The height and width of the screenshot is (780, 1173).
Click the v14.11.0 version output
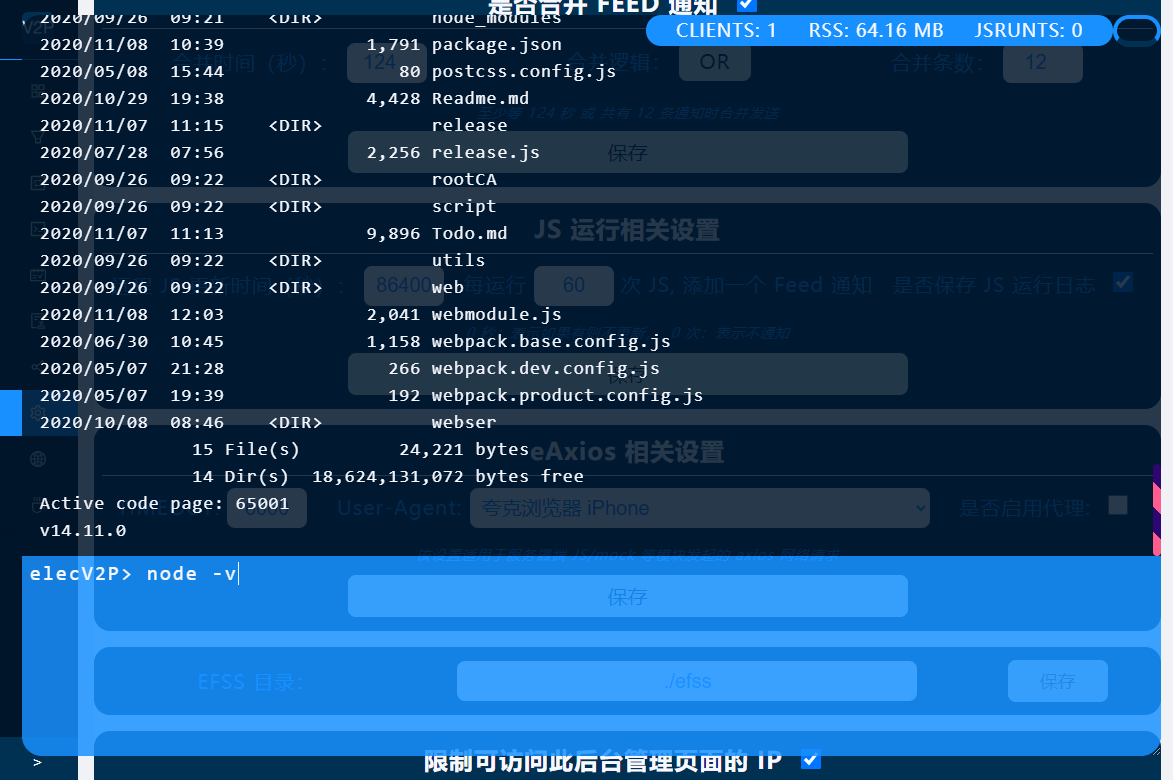[83, 531]
